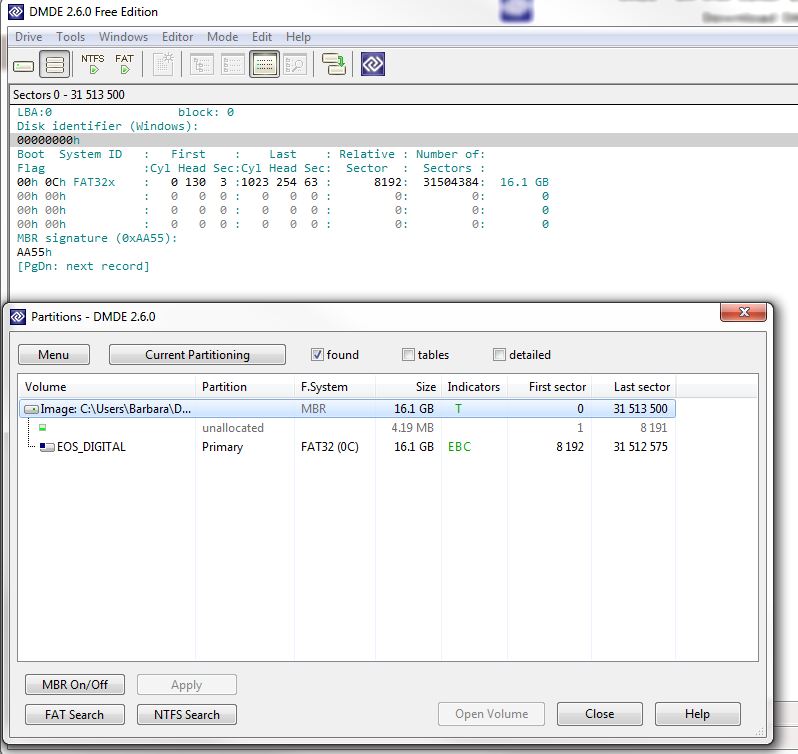Click the MBR On/Off button
The height and width of the screenshot is (754, 798).
point(75,684)
